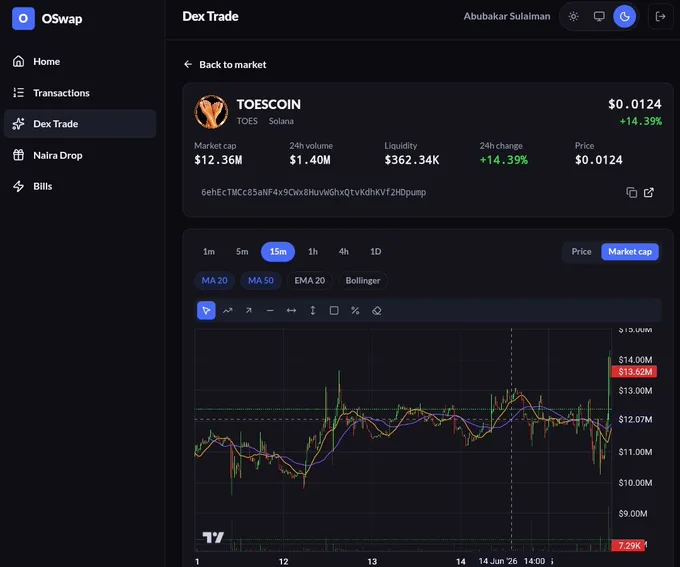Open the Home page from sidebar

click(x=80, y=62)
